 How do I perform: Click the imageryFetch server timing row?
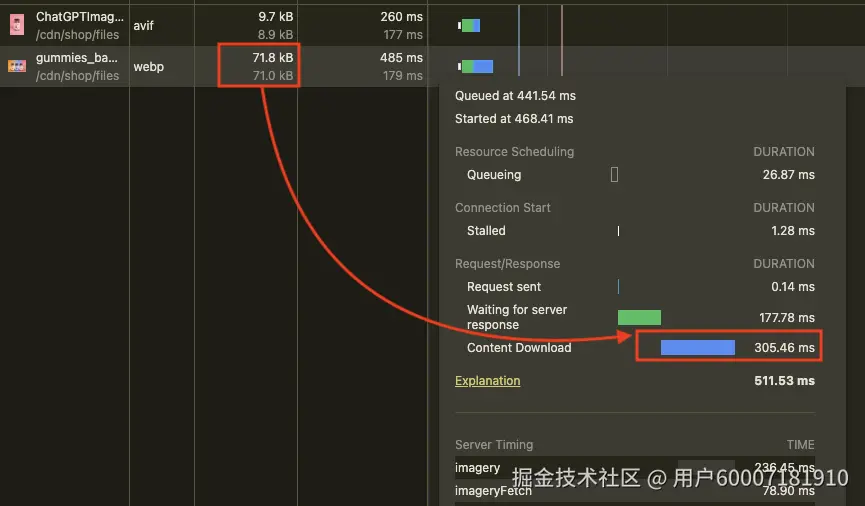coord(634,491)
